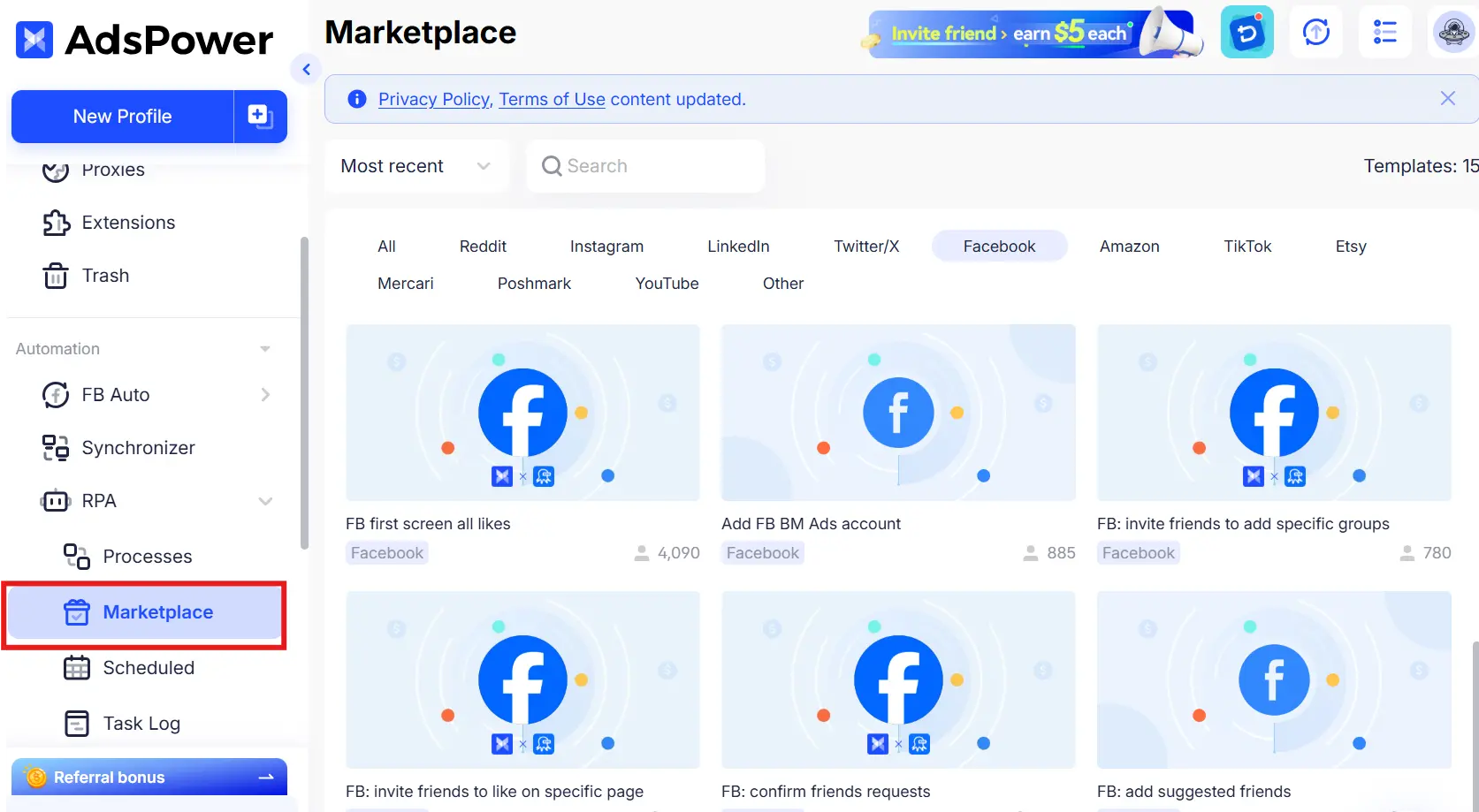Click the Synchronizer icon

point(56,448)
